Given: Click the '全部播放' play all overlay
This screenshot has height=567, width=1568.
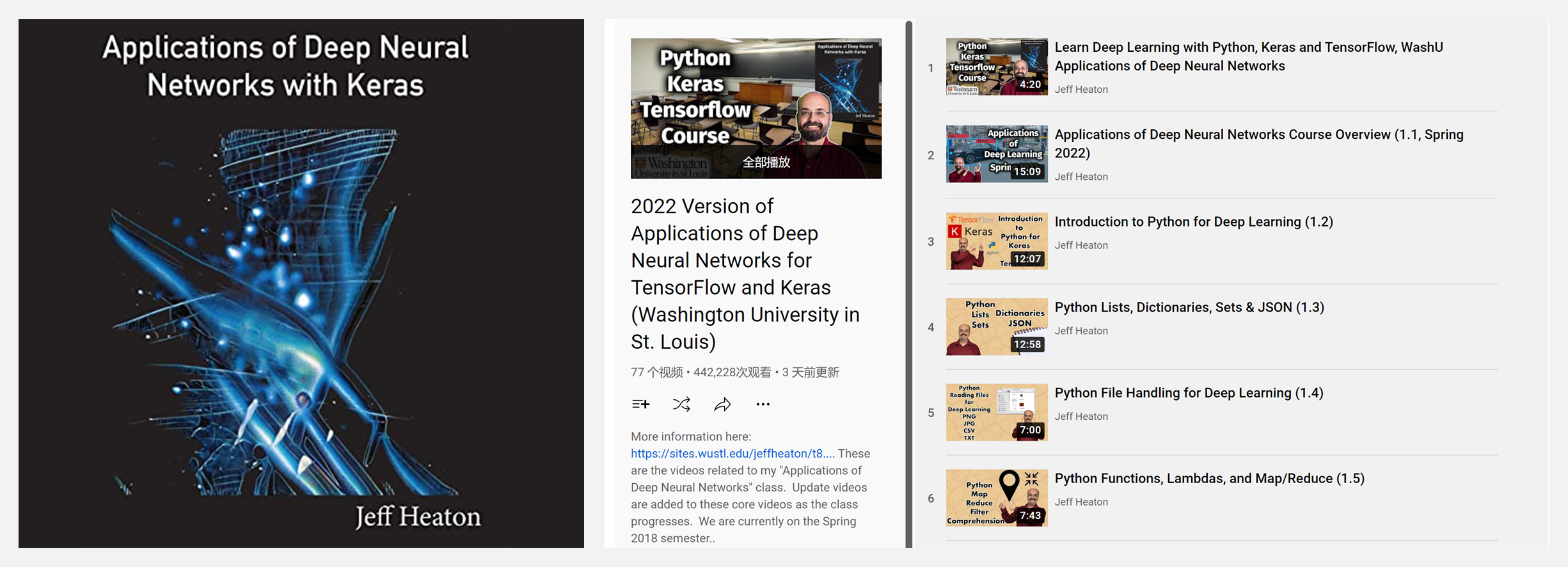Looking at the screenshot, I should [x=766, y=163].
